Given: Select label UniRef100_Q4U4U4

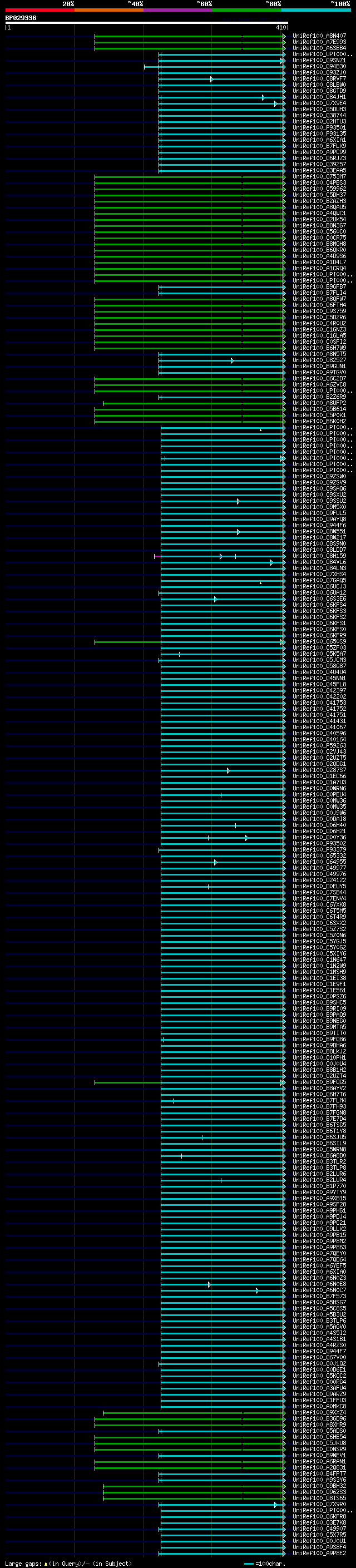Looking at the screenshot, I should click(x=319, y=672).
